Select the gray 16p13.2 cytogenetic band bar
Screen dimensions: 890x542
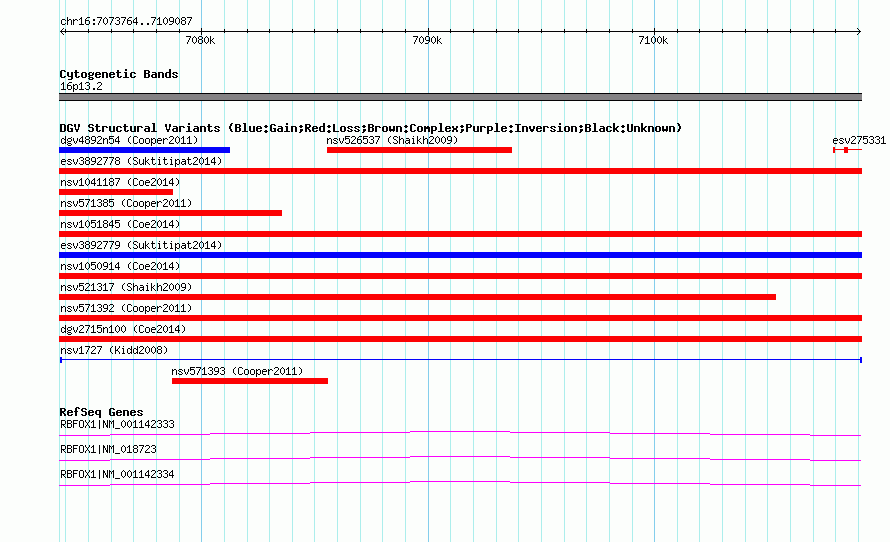tap(461, 97)
